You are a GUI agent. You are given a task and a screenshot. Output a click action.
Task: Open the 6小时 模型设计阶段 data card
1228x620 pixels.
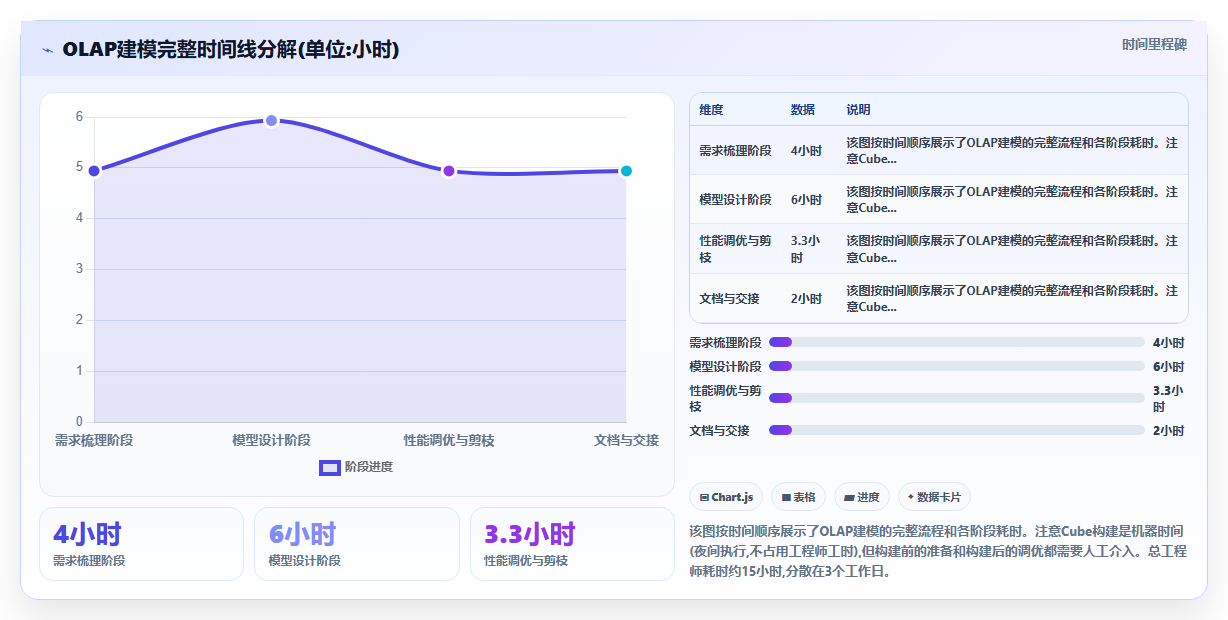357,544
